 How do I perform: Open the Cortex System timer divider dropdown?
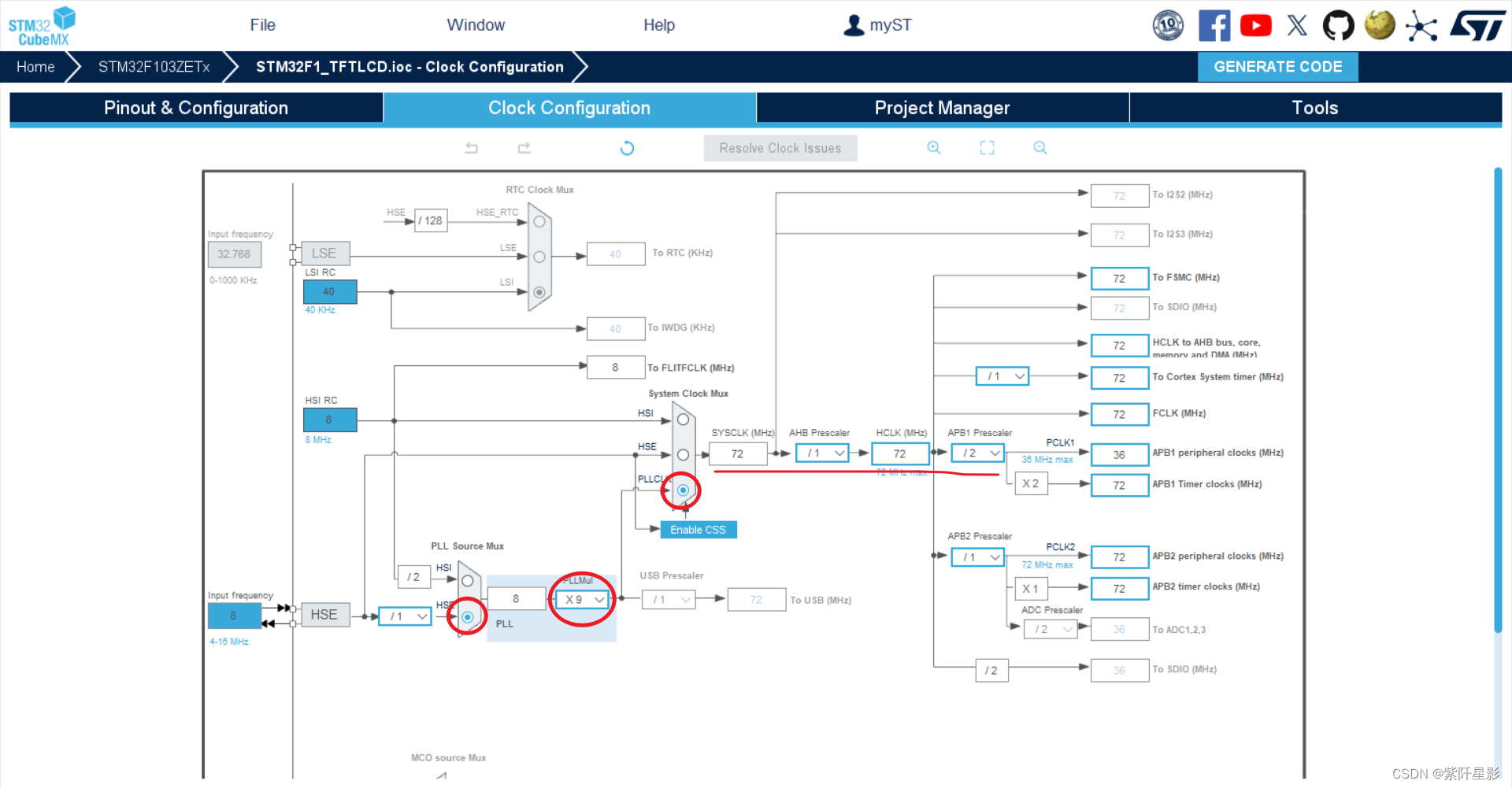tap(1002, 376)
